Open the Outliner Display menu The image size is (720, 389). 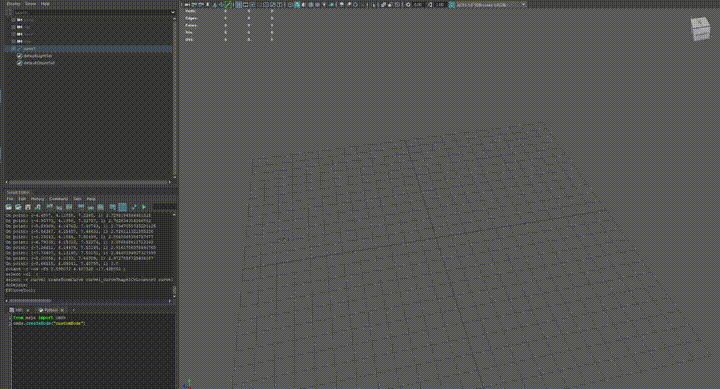coord(13,4)
